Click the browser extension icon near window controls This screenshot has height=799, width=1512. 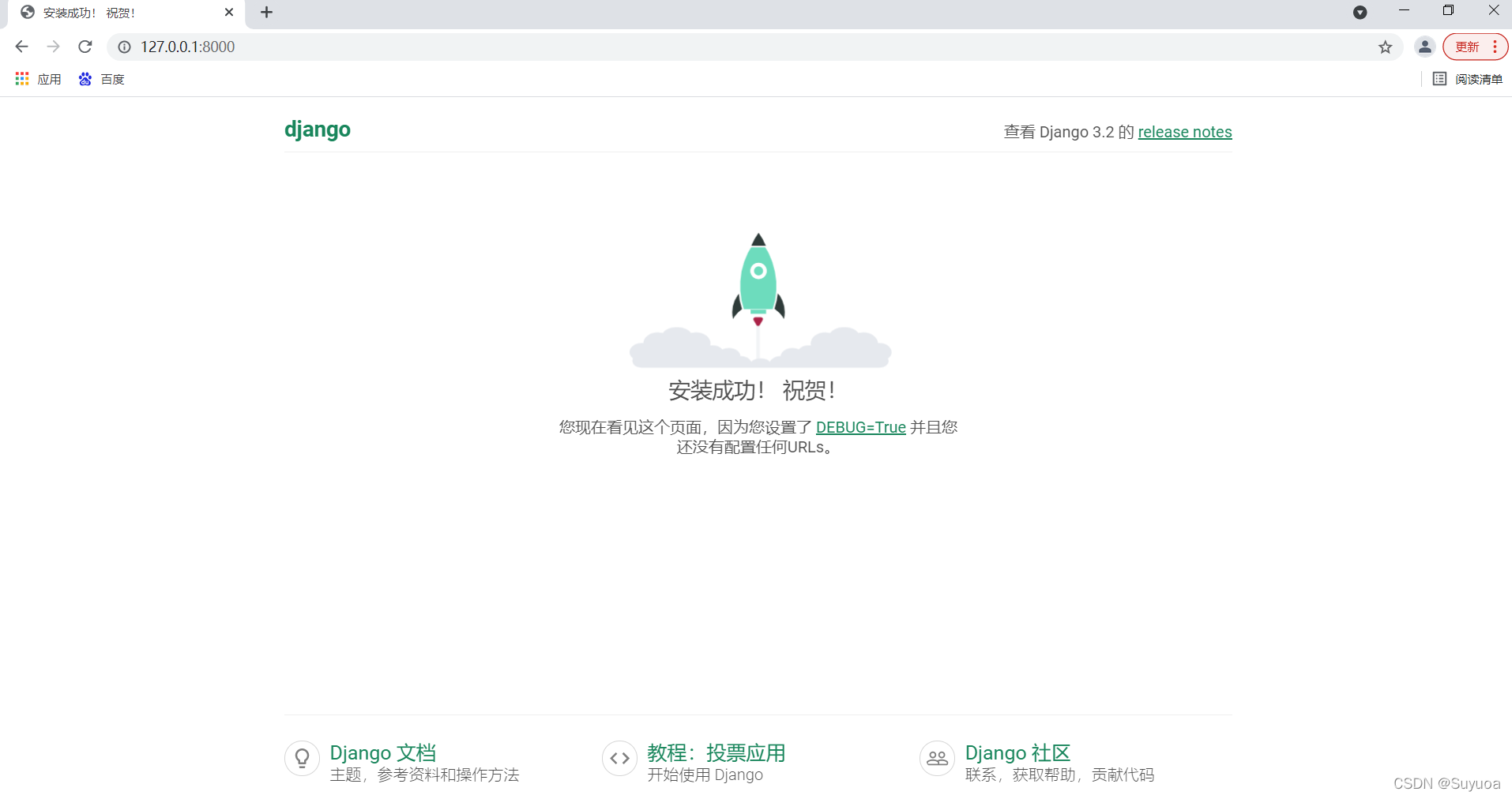tap(1361, 13)
